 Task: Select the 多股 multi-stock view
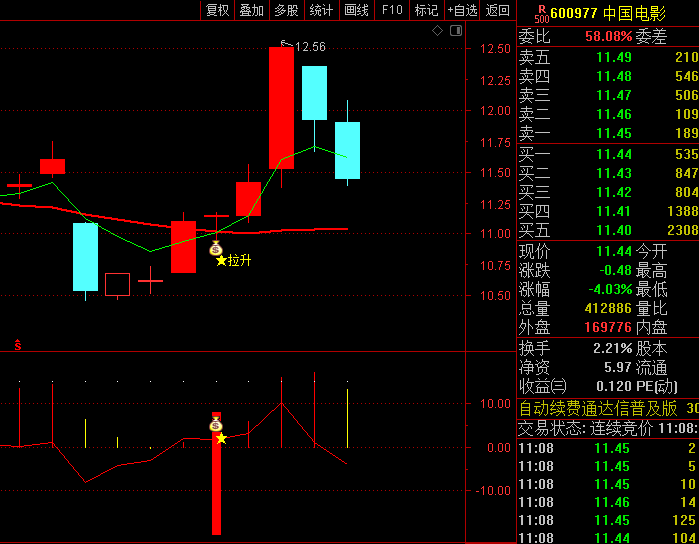[287, 10]
